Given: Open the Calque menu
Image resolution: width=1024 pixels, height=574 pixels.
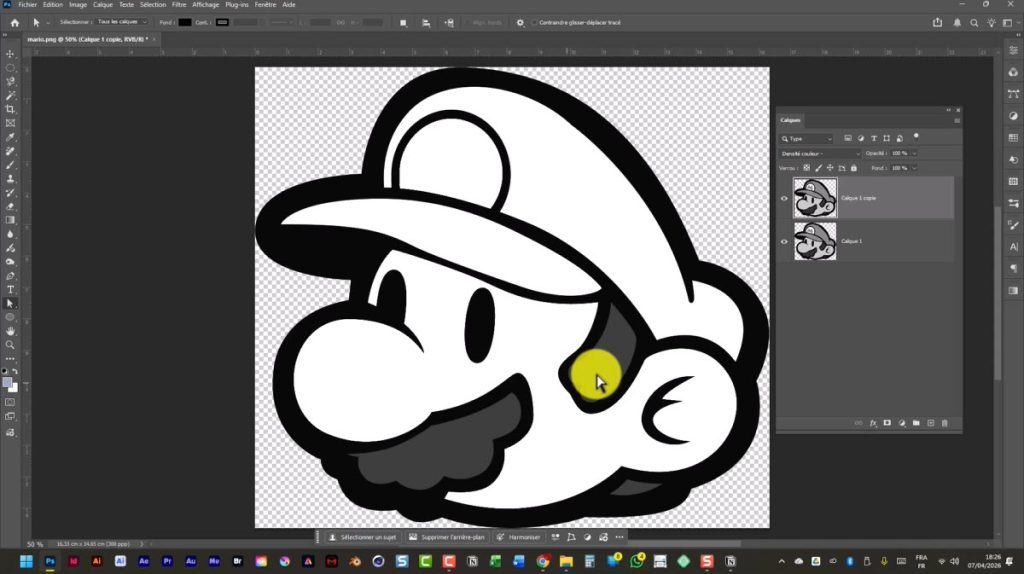Looking at the screenshot, I should (x=103, y=5).
